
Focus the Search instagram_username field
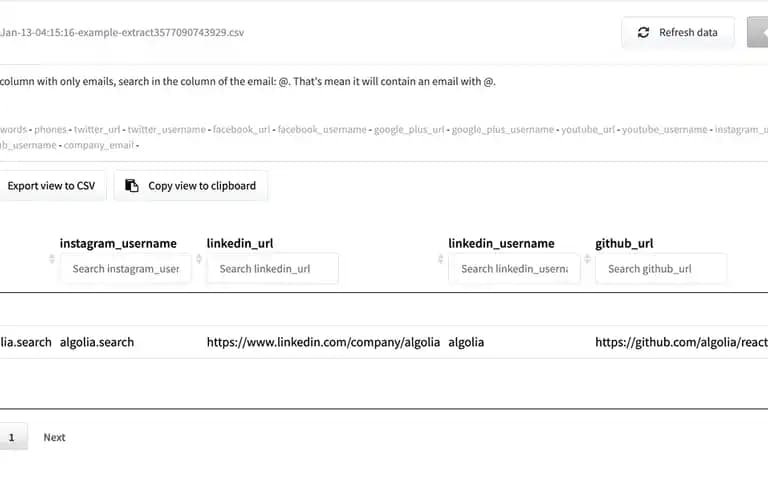(x=125, y=268)
